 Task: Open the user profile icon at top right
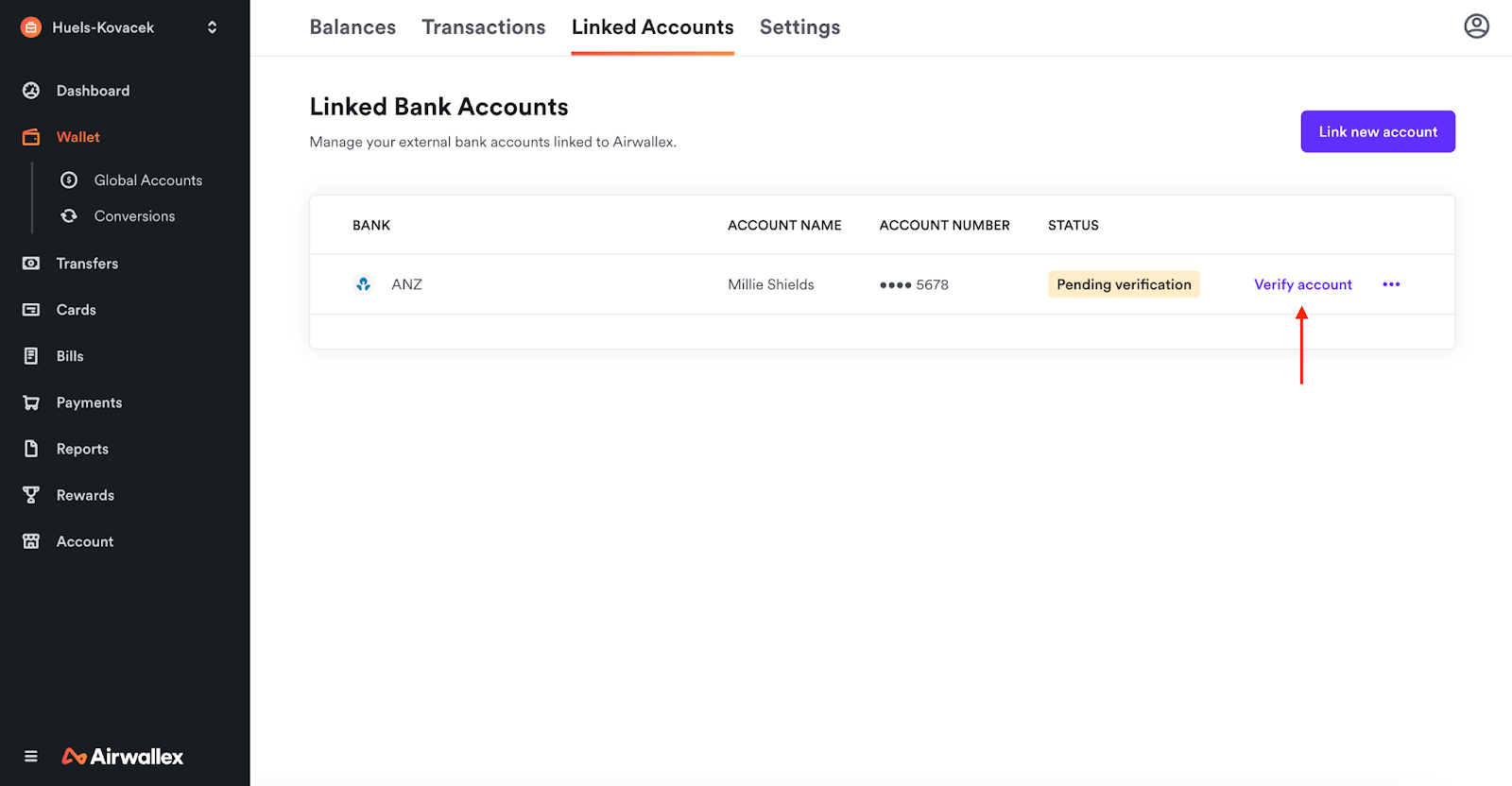pos(1476,26)
